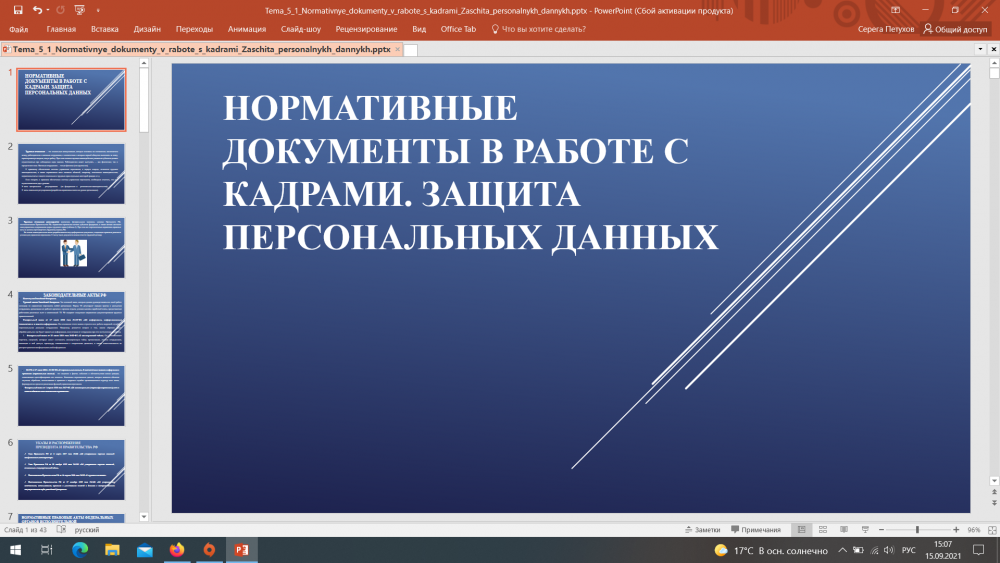The image size is (1000, 563).
Task: Click the slide panel scroll down arrow
Action: coord(143,517)
